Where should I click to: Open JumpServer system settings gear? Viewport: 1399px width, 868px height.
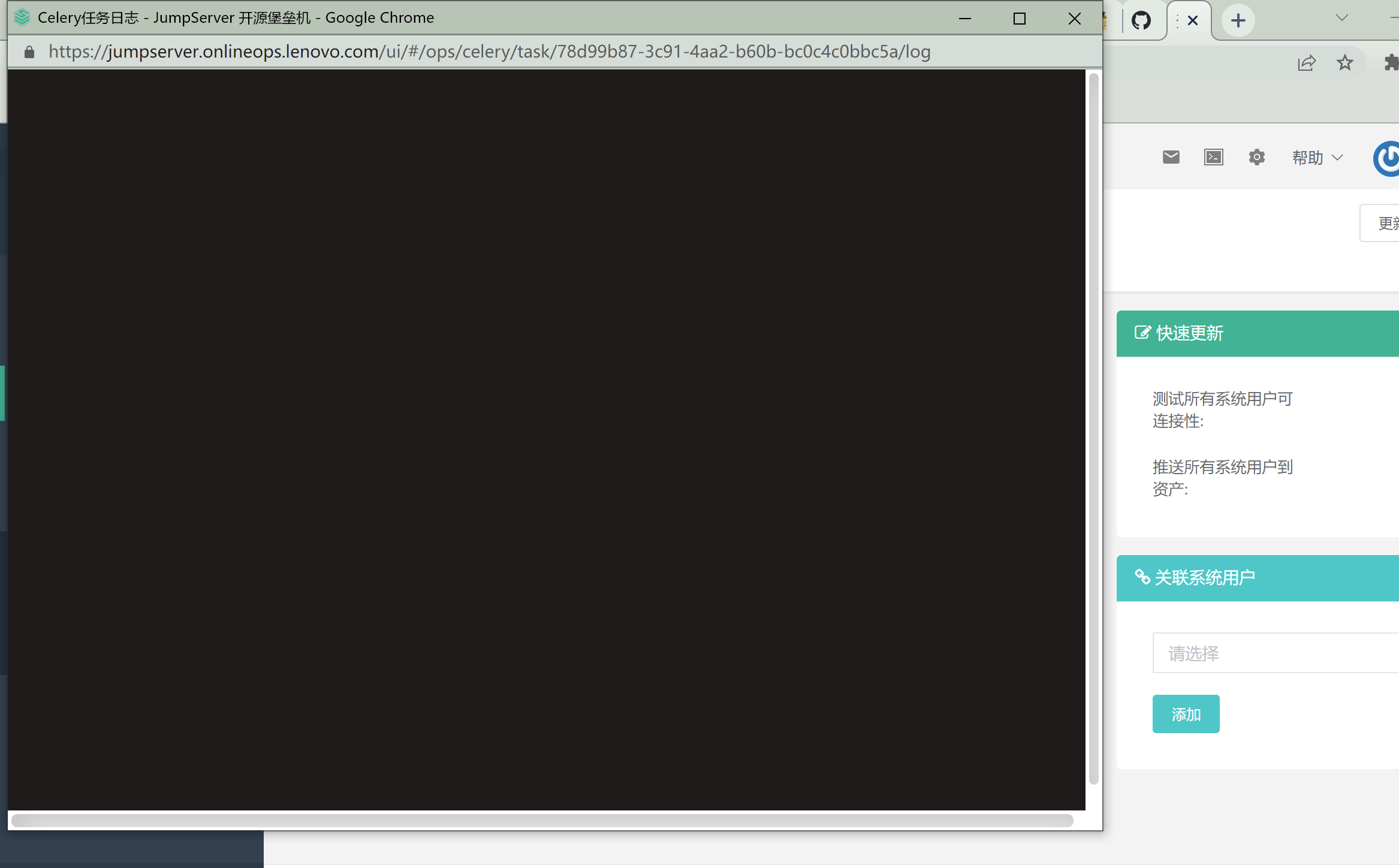(x=1256, y=157)
